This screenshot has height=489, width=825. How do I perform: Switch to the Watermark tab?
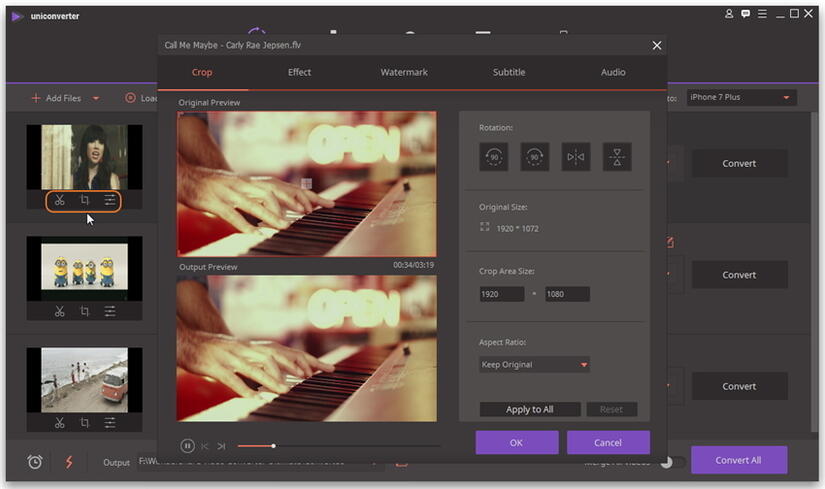[x=404, y=72]
